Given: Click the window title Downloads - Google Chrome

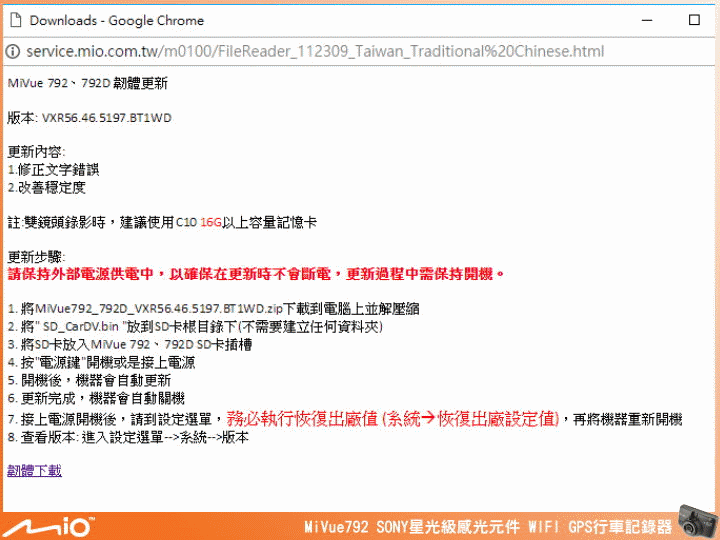Looking at the screenshot, I should [117, 20].
